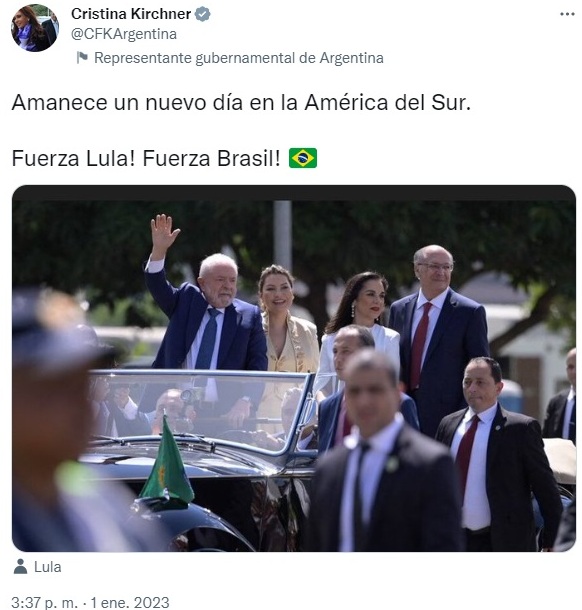The image size is (582, 610).
Task: Click the raised waving hand in the photo
Action: pyautogui.click(x=164, y=231)
